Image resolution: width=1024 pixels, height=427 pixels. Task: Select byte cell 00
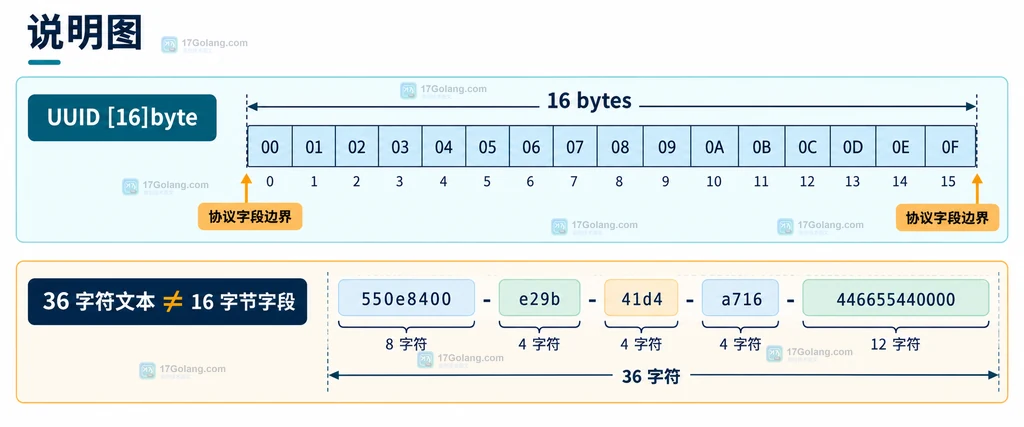tap(270, 147)
